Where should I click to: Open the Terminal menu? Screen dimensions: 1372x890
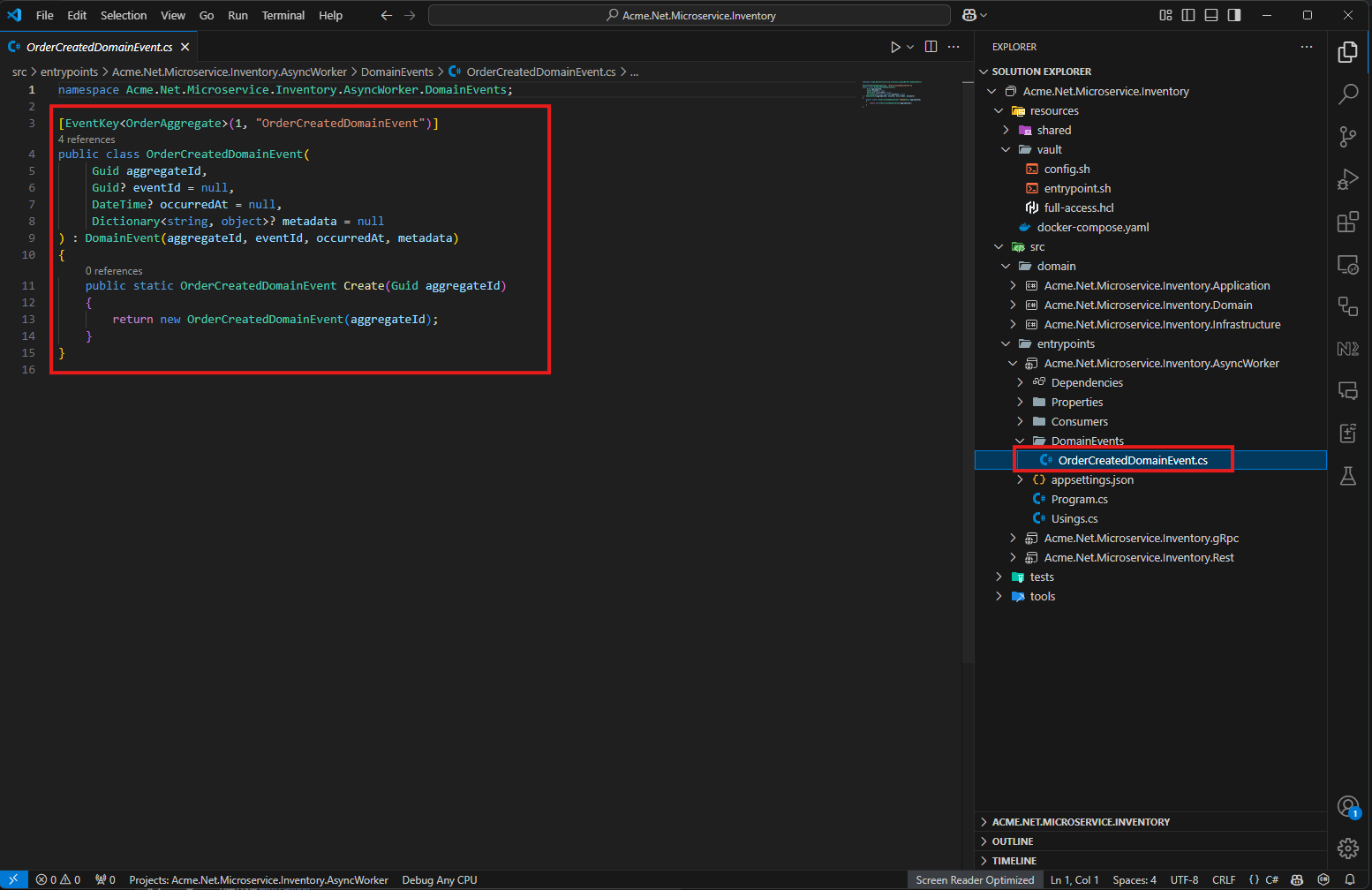click(x=283, y=15)
